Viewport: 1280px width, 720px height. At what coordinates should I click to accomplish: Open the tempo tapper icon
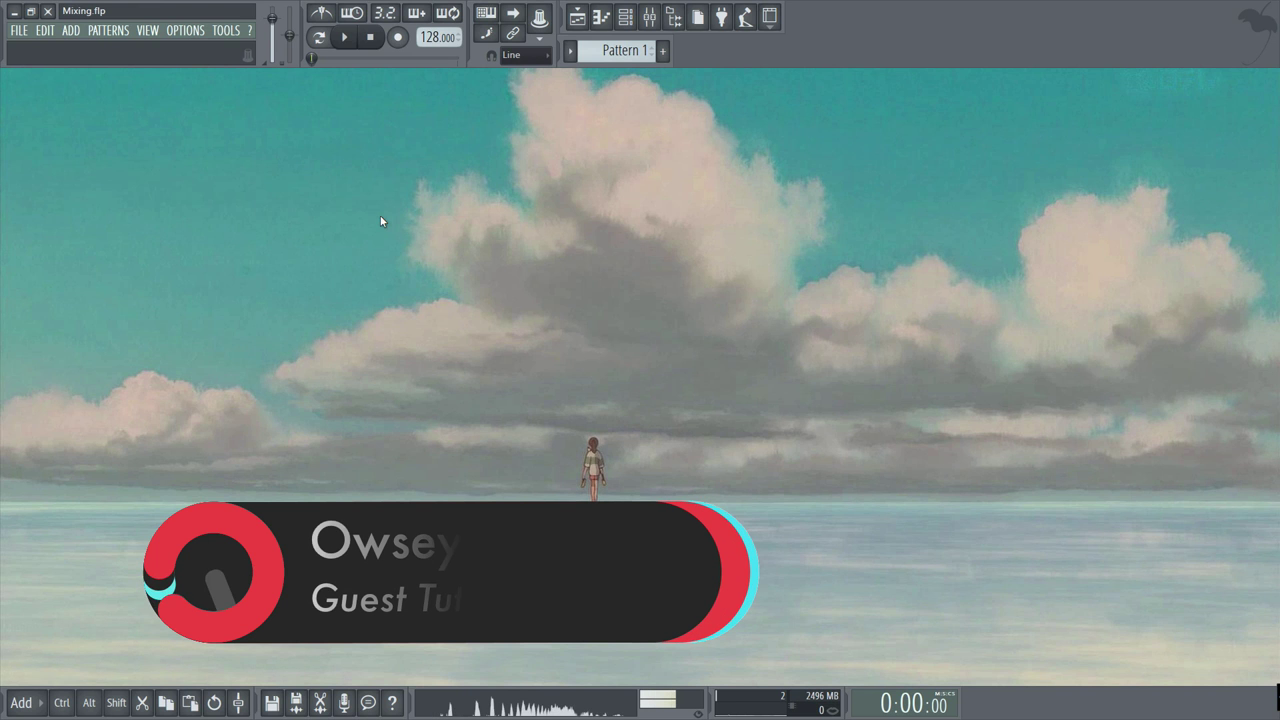pos(745,17)
